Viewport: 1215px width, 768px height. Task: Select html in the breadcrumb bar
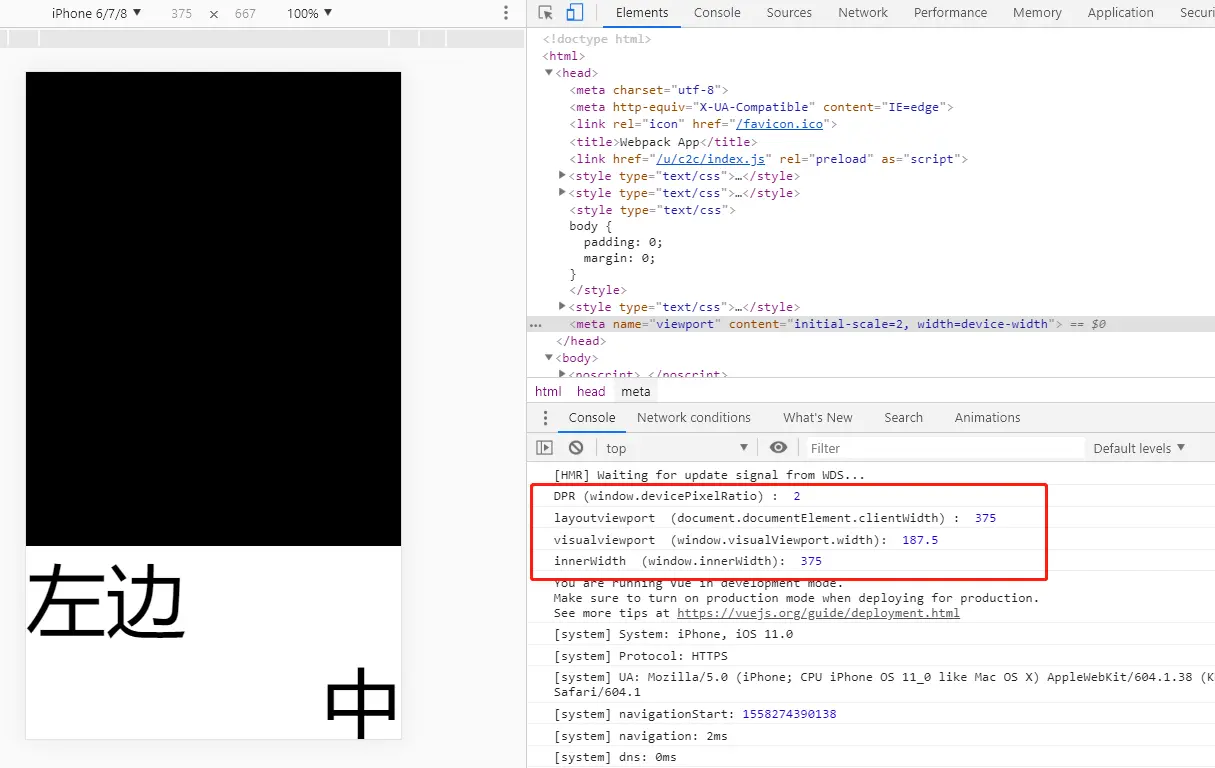[548, 392]
